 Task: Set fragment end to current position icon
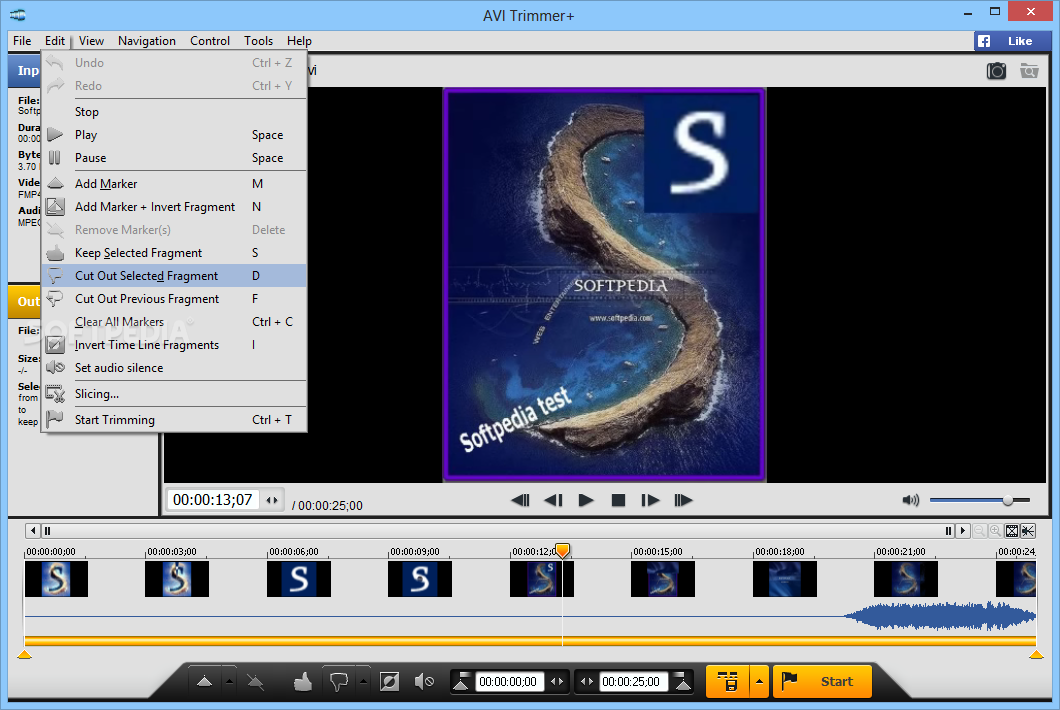[683, 682]
